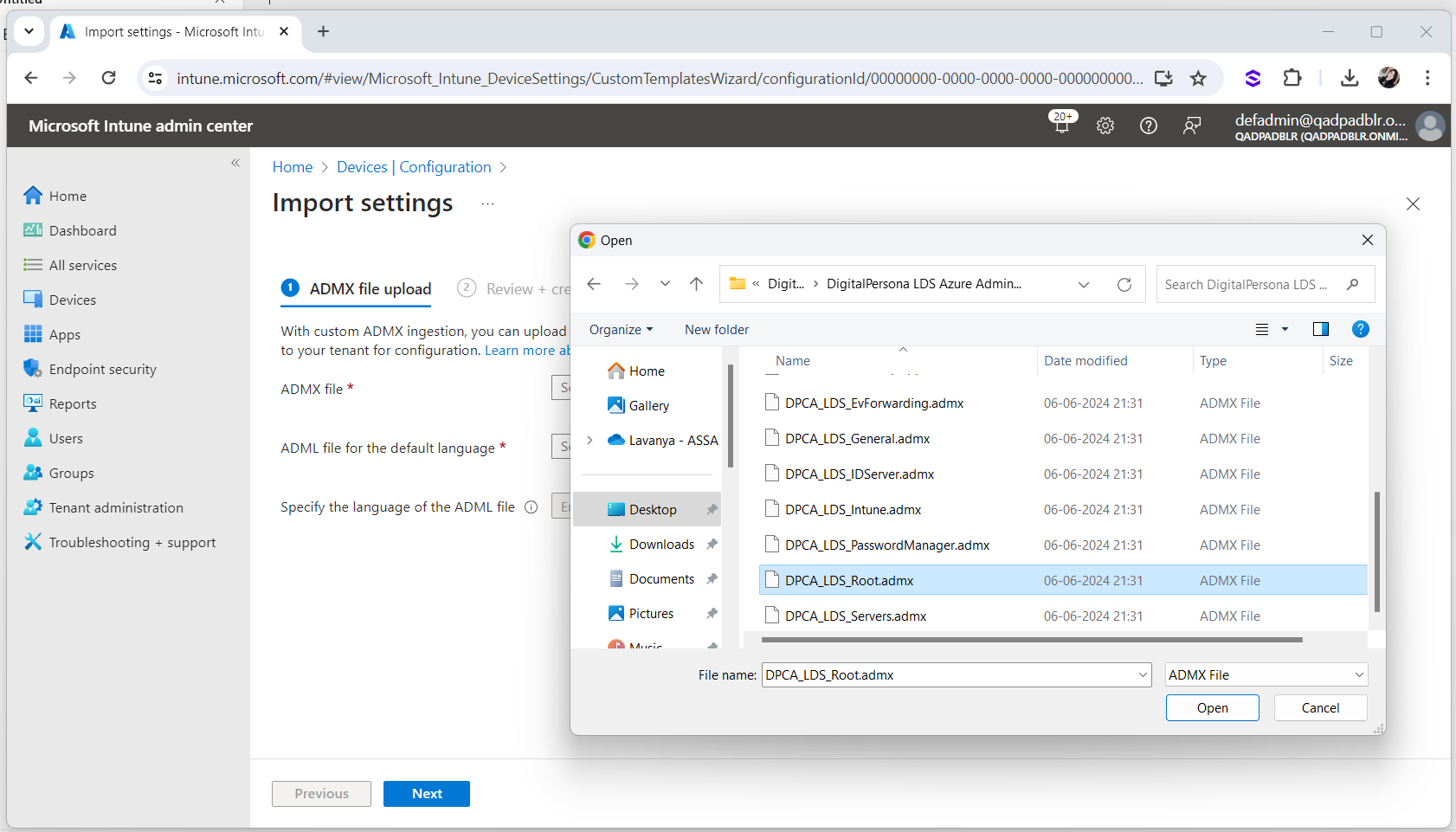Go forward in the Open dialog
The width and height of the screenshot is (1456, 832).
[632, 284]
